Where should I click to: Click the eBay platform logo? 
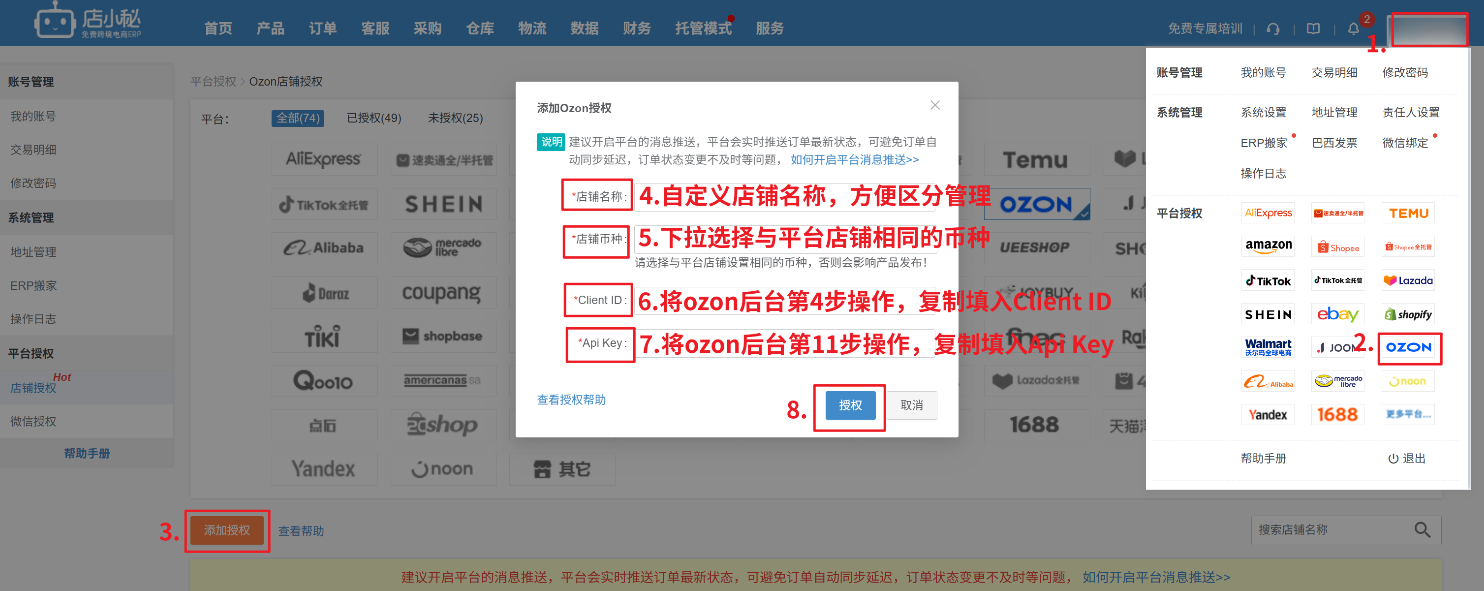point(1337,314)
